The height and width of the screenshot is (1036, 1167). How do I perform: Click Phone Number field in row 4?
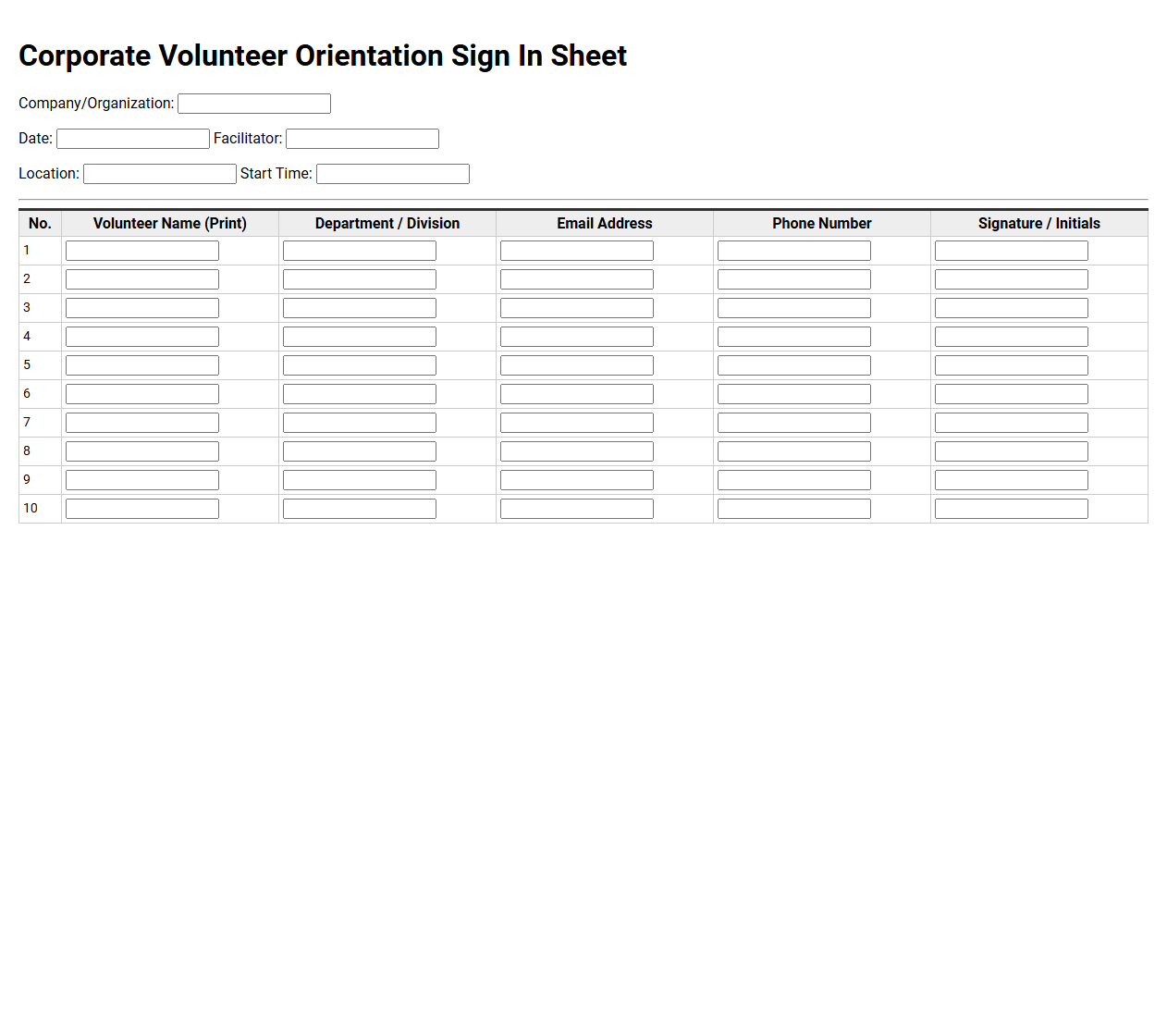[794, 337]
